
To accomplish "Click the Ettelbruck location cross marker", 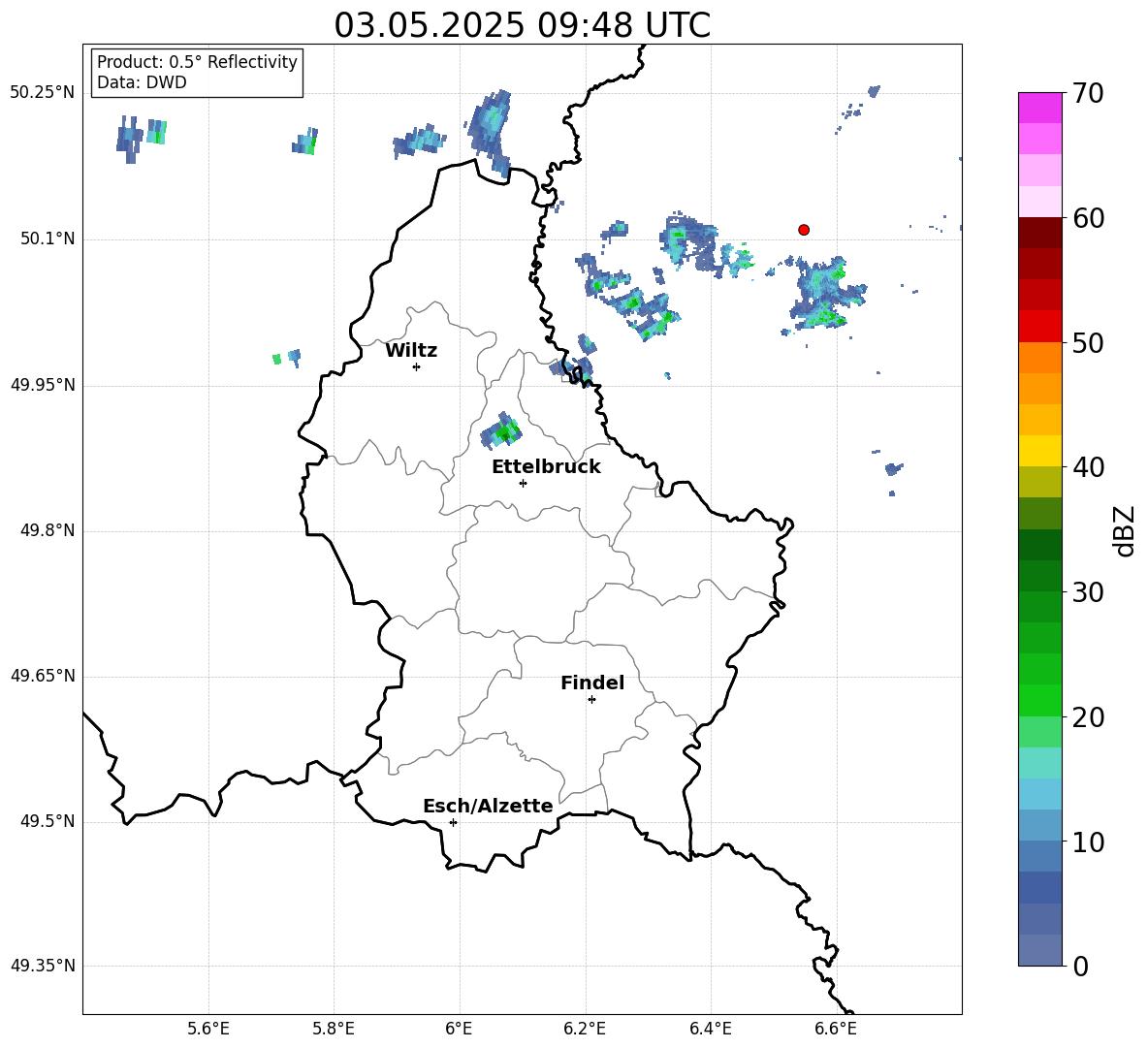I will click(523, 483).
